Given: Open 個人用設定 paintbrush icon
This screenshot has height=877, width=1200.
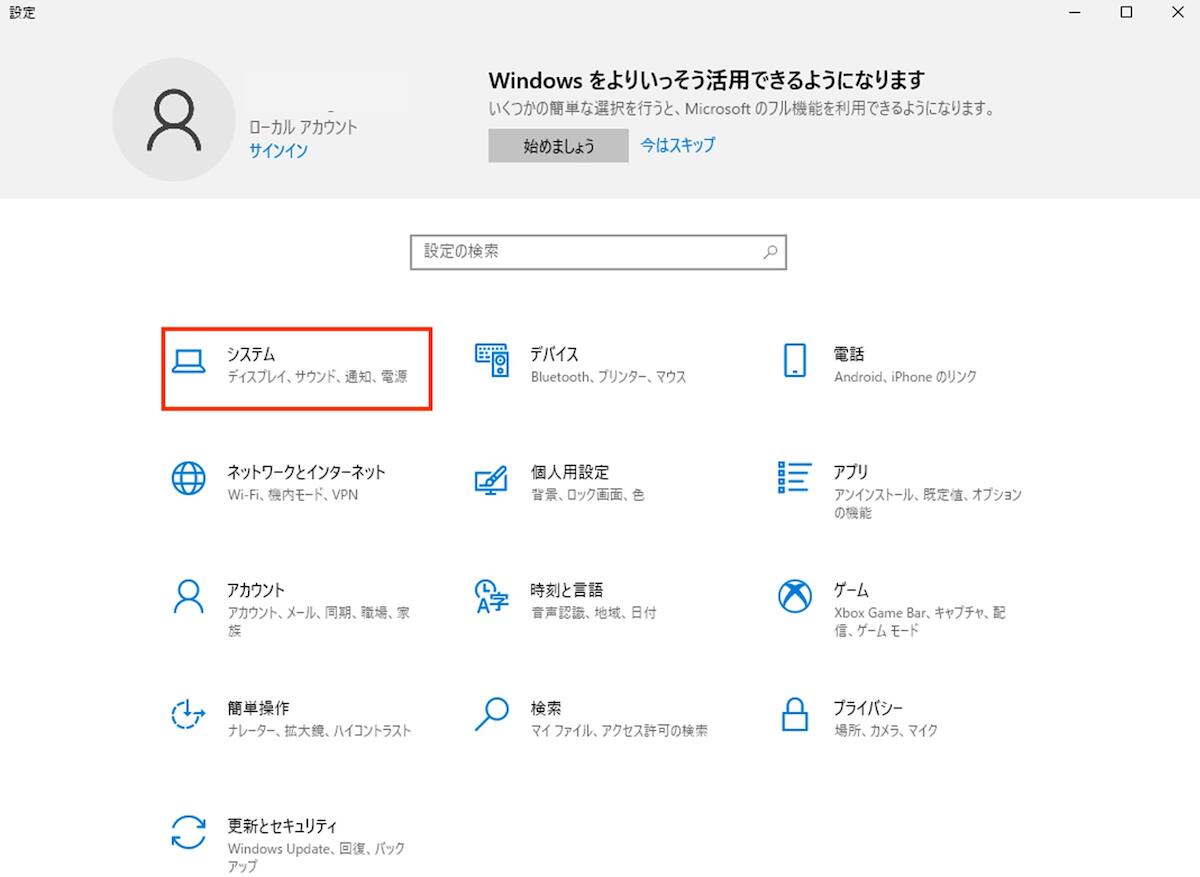Looking at the screenshot, I should pos(491,478).
